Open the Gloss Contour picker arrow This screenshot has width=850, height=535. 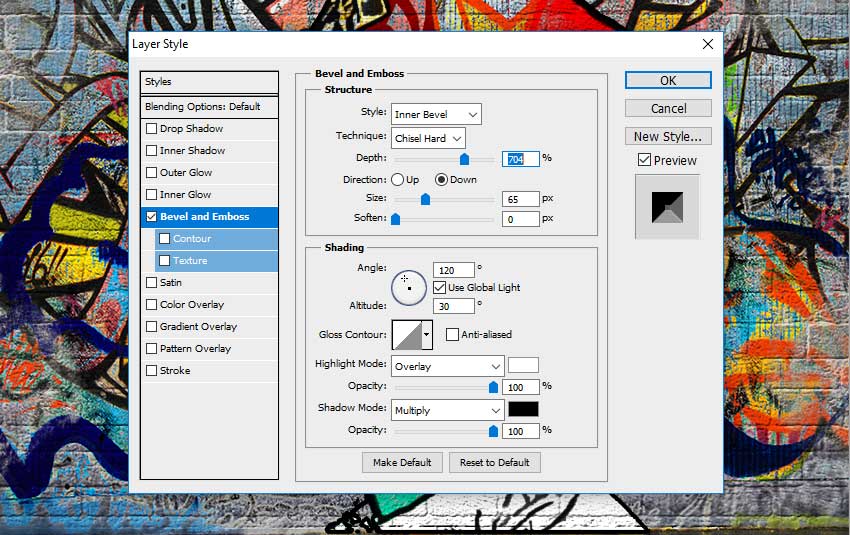tap(427, 334)
